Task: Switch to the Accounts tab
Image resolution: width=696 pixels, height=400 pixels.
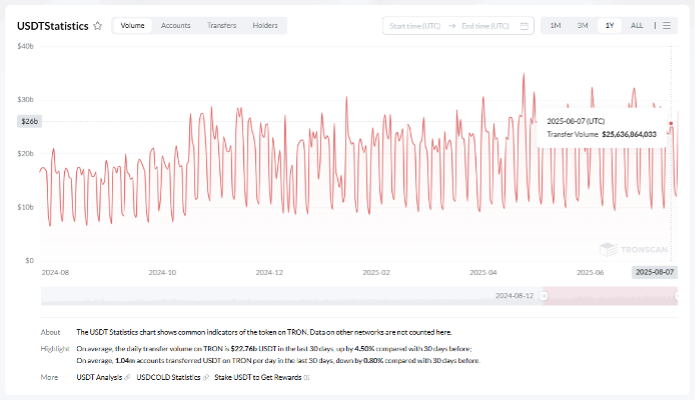Action: tap(176, 26)
